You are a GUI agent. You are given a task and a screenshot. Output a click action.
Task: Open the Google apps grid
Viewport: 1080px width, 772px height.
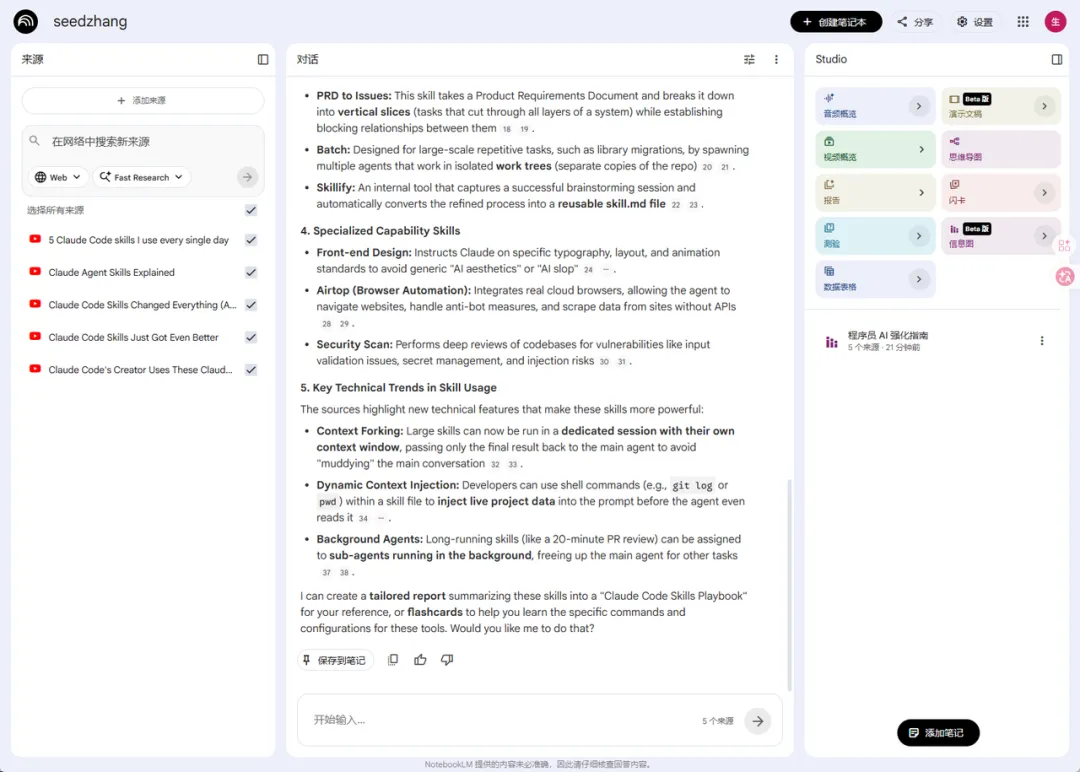click(x=1023, y=22)
